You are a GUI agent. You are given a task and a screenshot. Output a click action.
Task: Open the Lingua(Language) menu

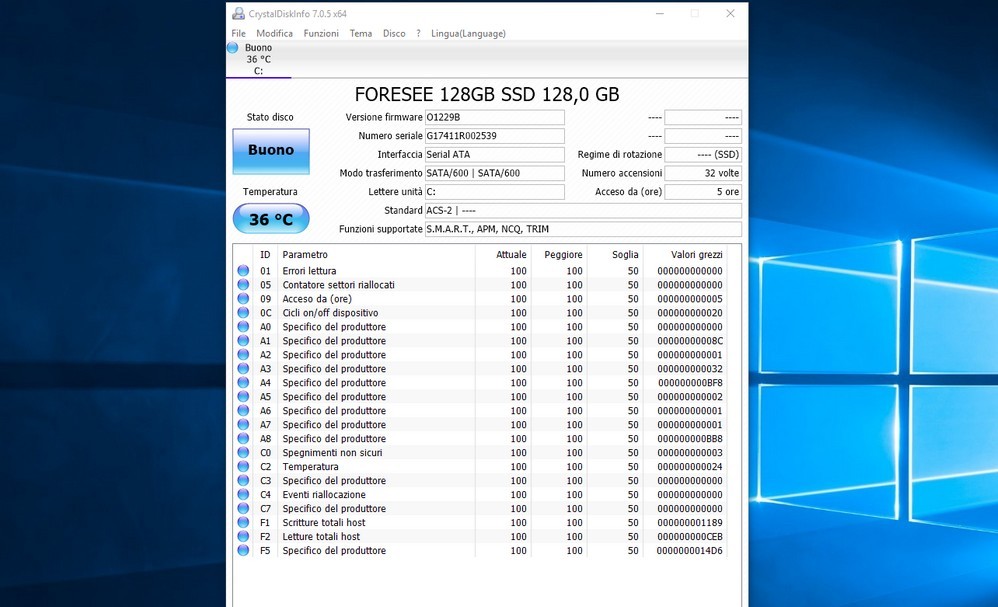468,33
